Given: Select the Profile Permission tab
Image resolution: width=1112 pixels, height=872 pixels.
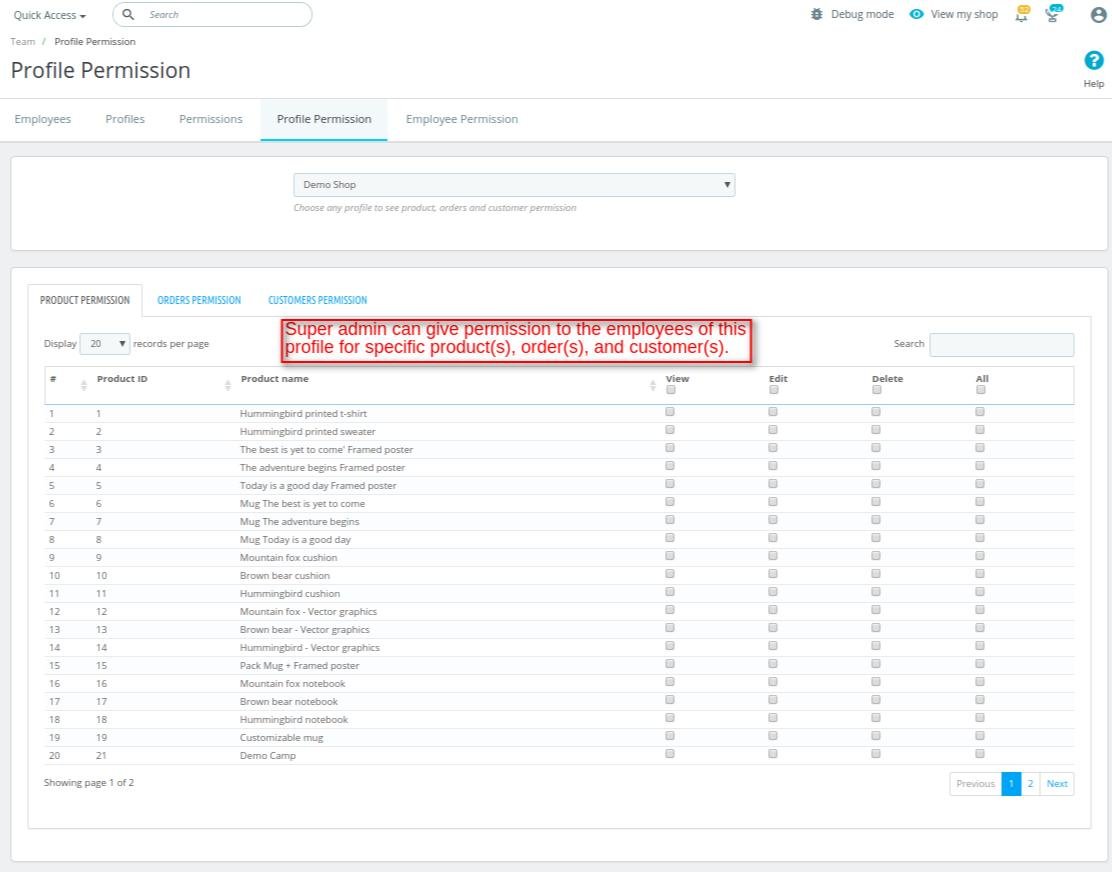Looking at the screenshot, I should pos(324,119).
